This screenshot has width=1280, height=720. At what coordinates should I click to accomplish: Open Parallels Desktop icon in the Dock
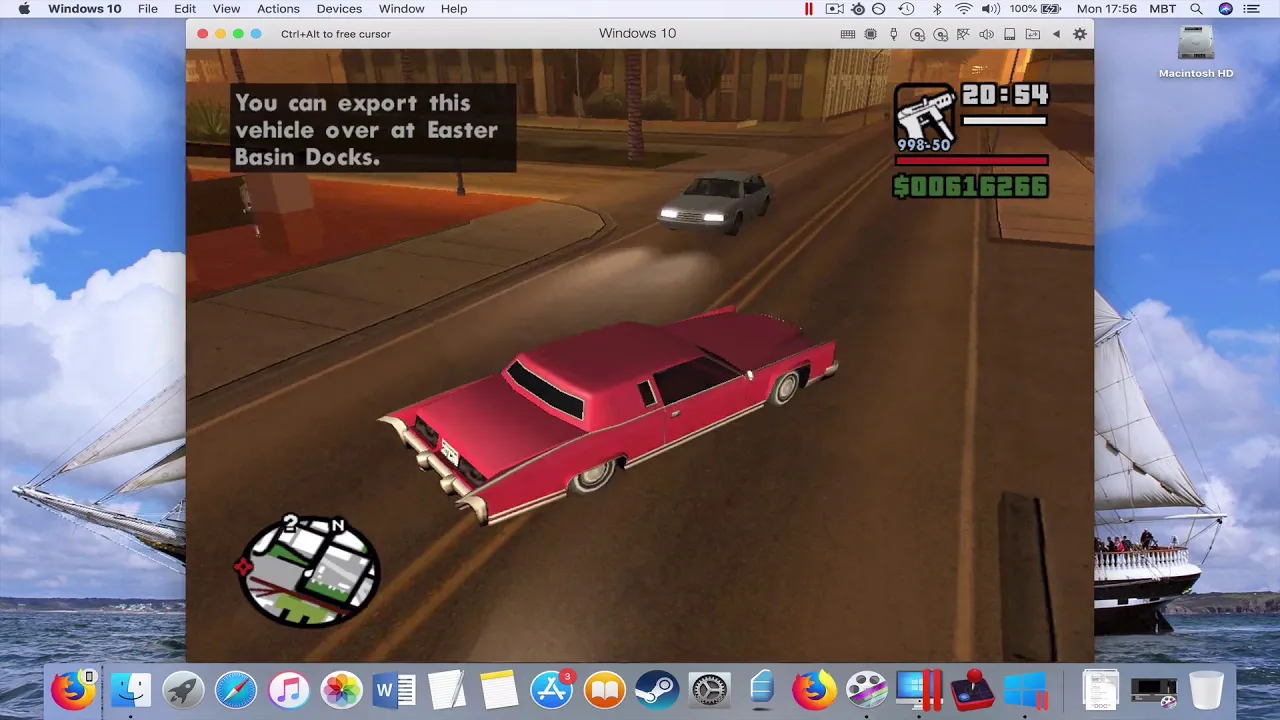click(919, 690)
